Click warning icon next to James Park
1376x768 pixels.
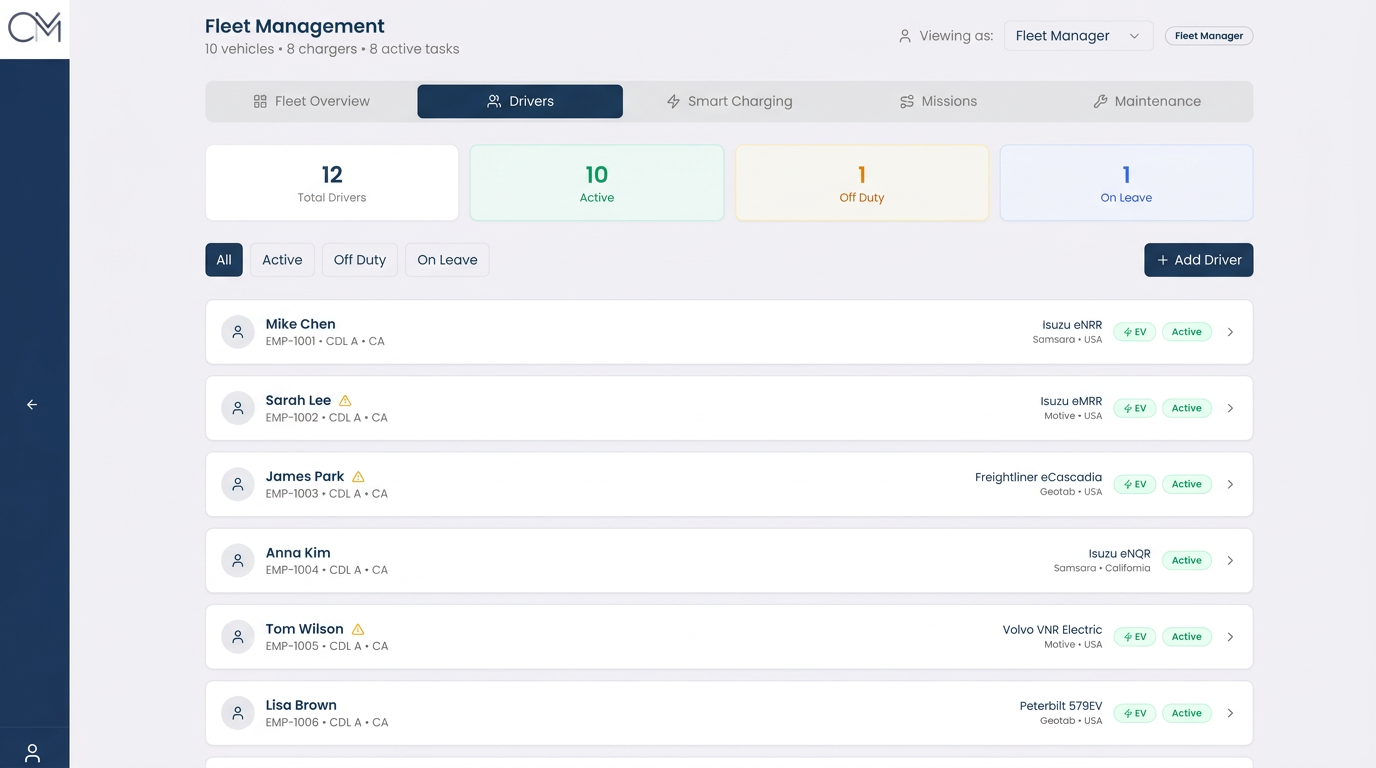point(358,477)
